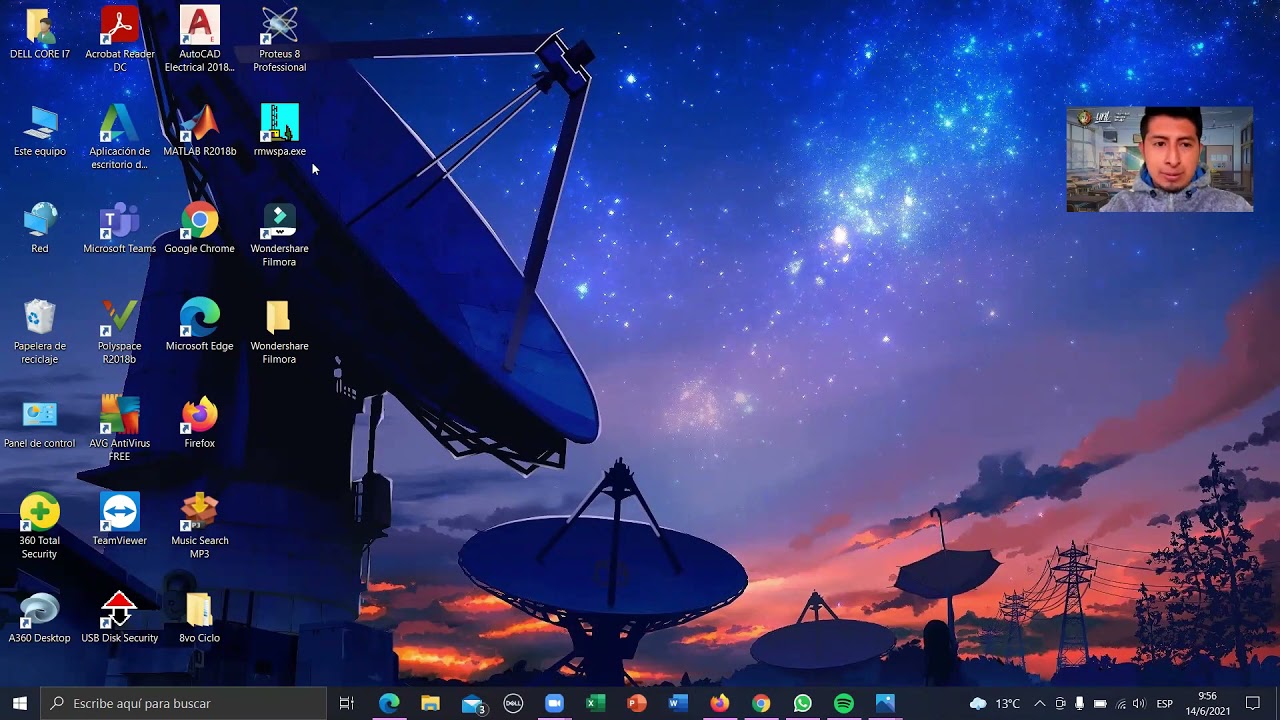Click the microphone tray icon

[x=1080, y=703]
